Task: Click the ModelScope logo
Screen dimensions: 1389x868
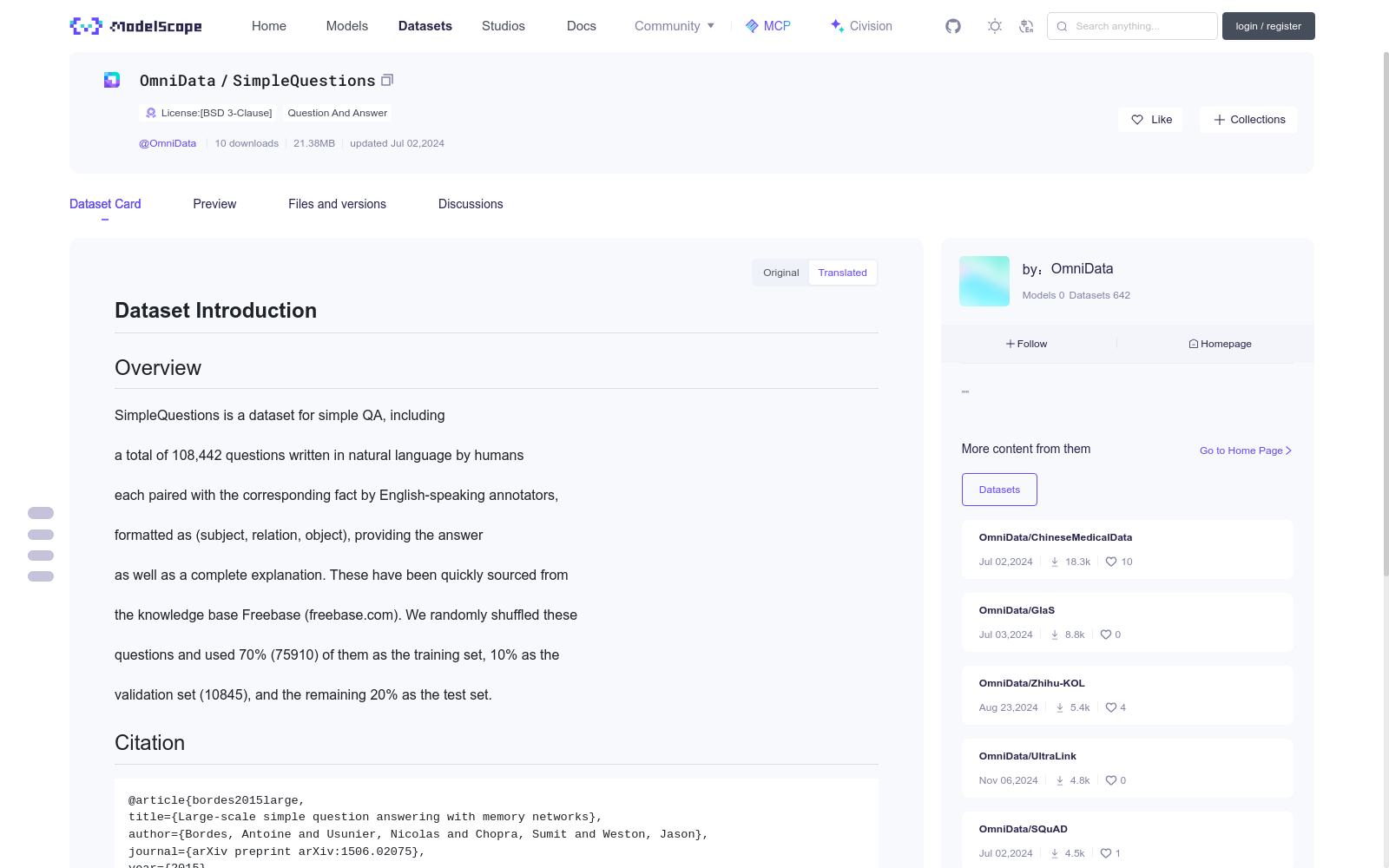Action: point(136,26)
